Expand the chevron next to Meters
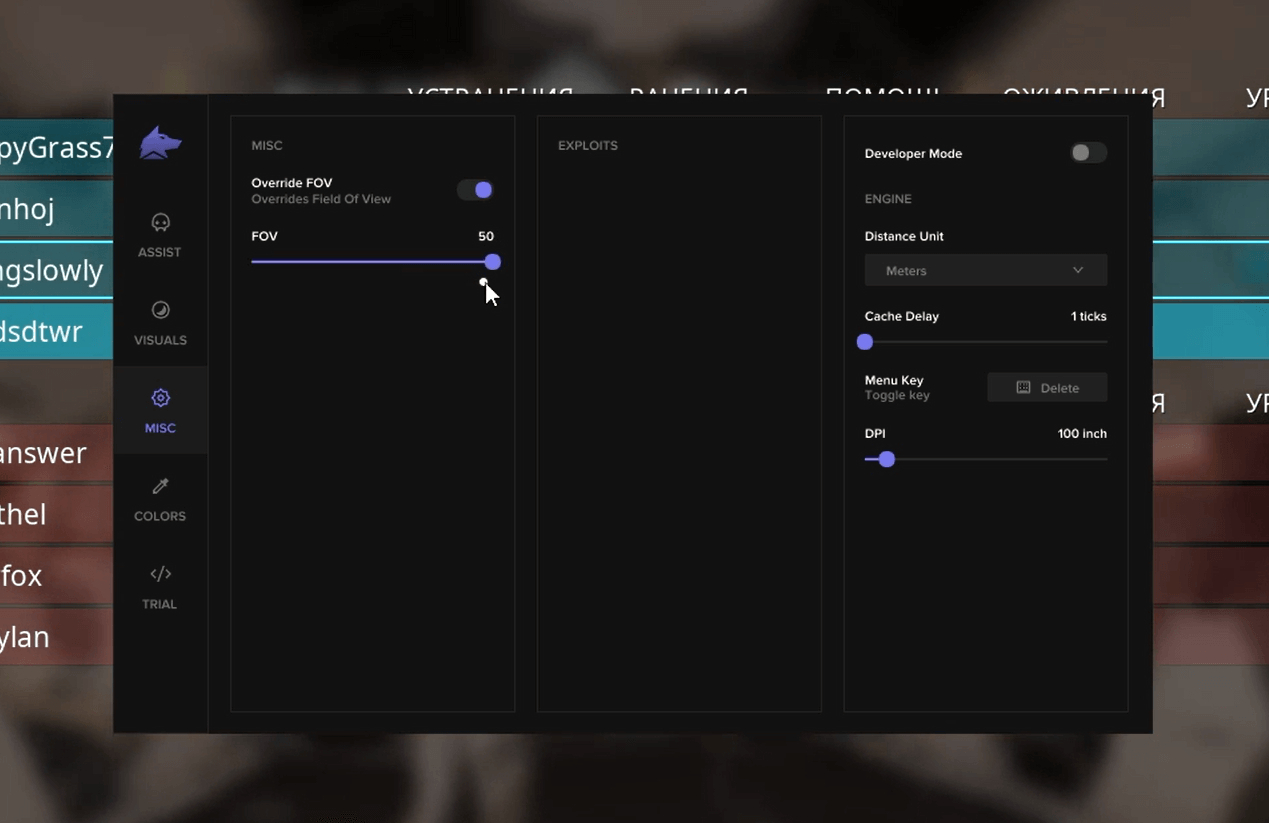The width and height of the screenshot is (1269, 823). pos(1078,270)
